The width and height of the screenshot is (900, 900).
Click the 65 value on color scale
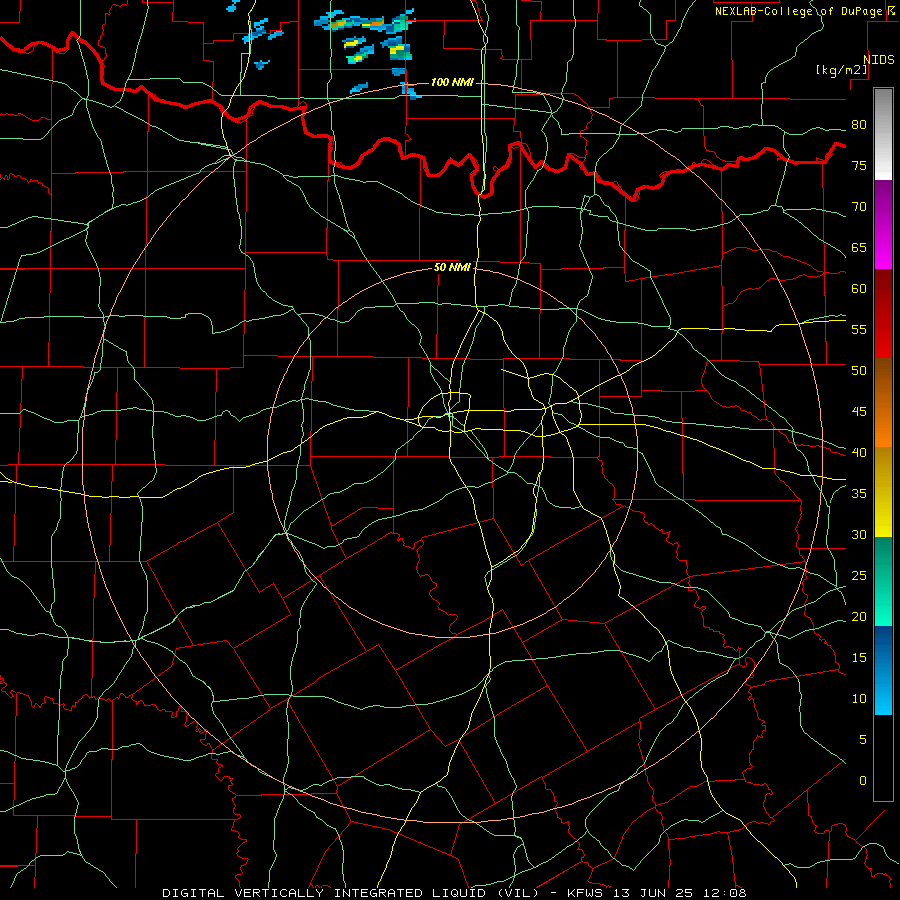click(x=859, y=247)
